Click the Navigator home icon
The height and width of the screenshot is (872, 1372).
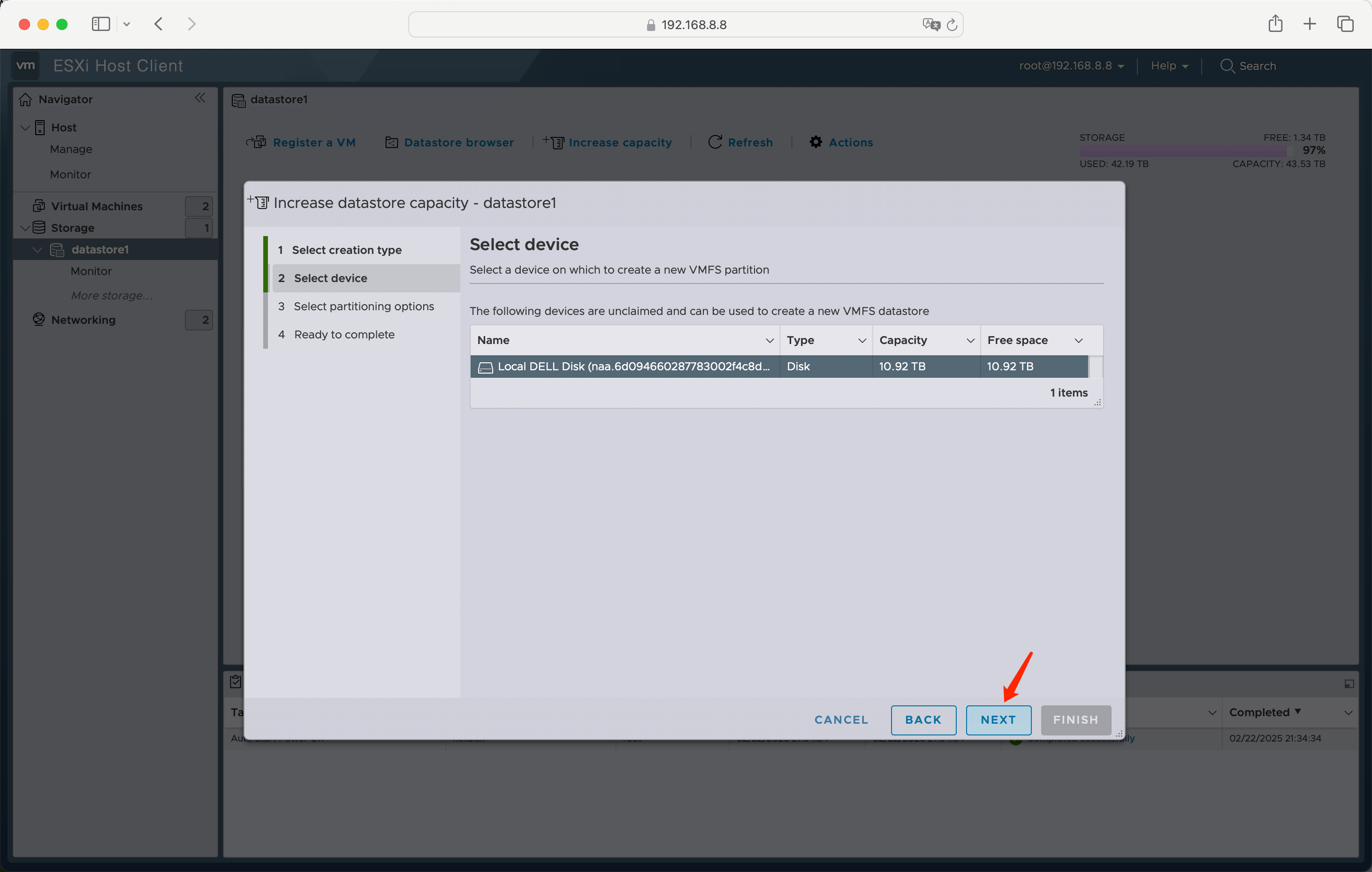(x=25, y=99)
